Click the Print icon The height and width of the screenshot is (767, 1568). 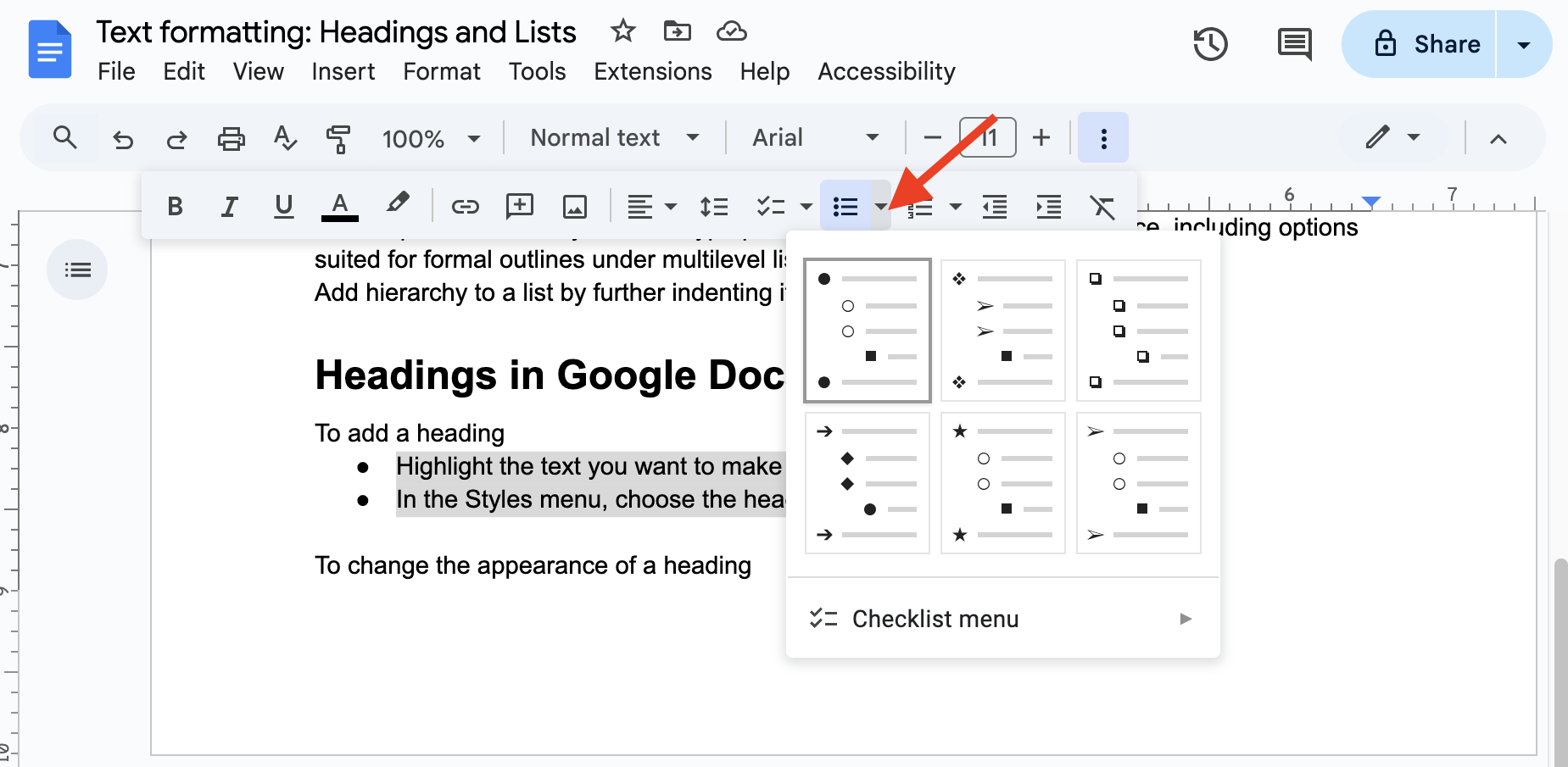pyautogui.click(x=231, y=137)
